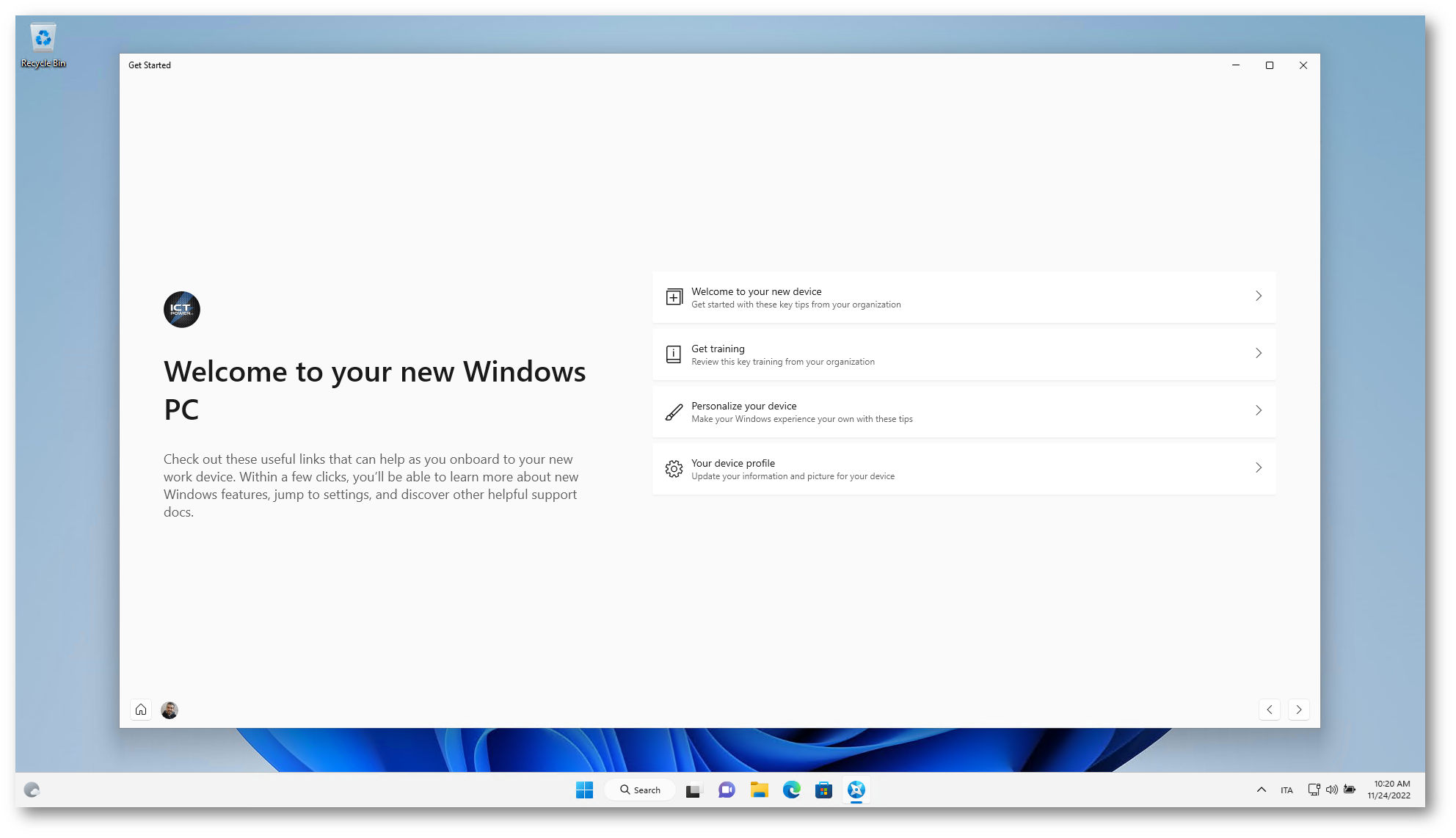This screenshot has height=838, width=1456.
Task: Click the heading 'Welcome to your new Windows PC'
Action: click(375, 390)
